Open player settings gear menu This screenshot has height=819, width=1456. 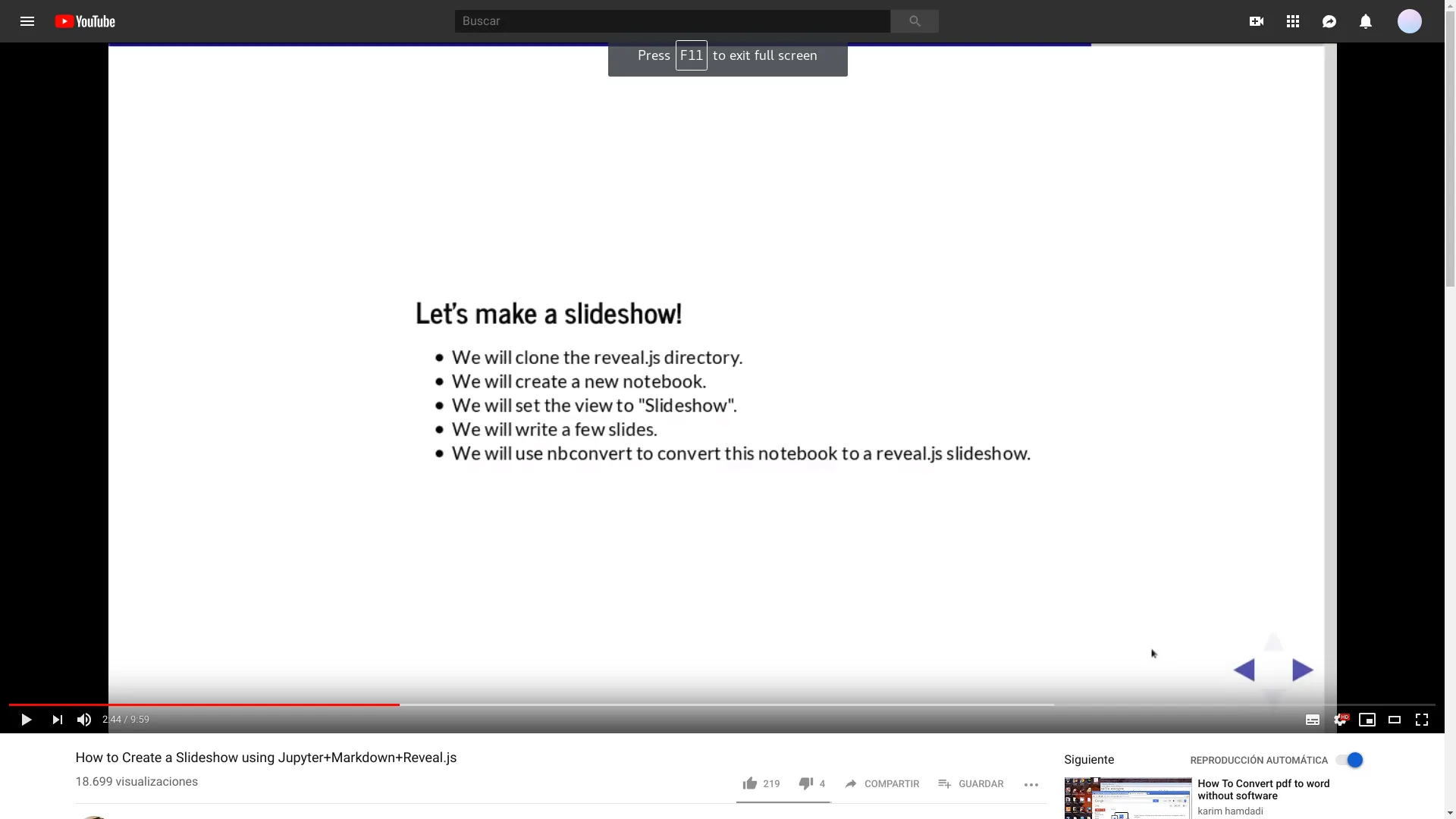(x=1340, y=720)
